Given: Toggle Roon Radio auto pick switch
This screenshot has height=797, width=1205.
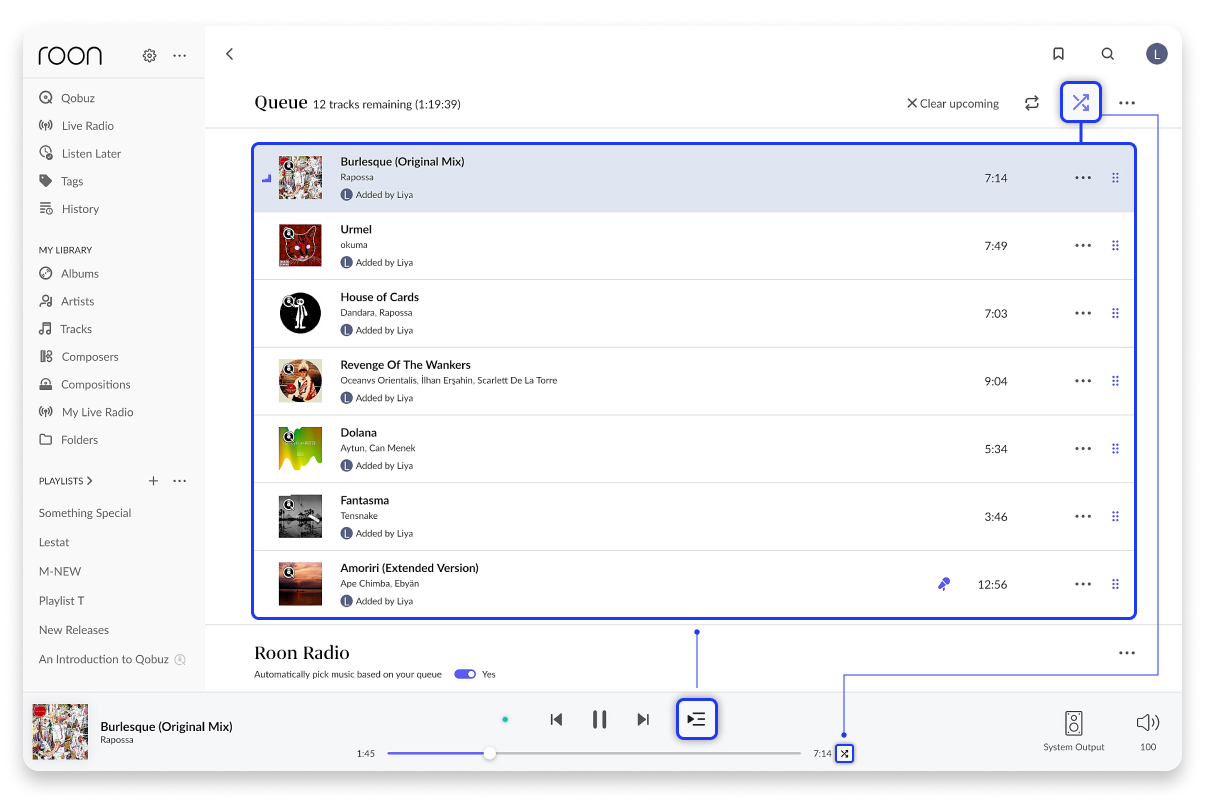Looking at the screenshot, I should [x=465, y=674].
